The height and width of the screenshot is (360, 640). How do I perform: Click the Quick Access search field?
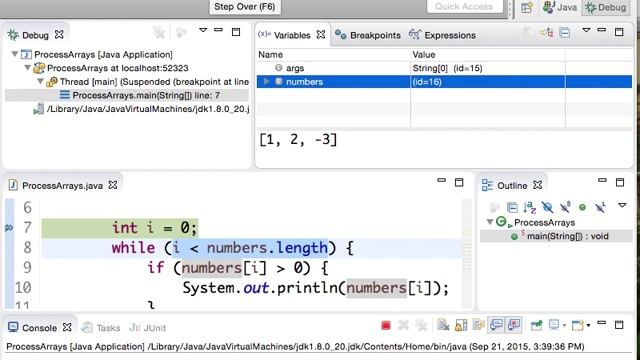464,7
